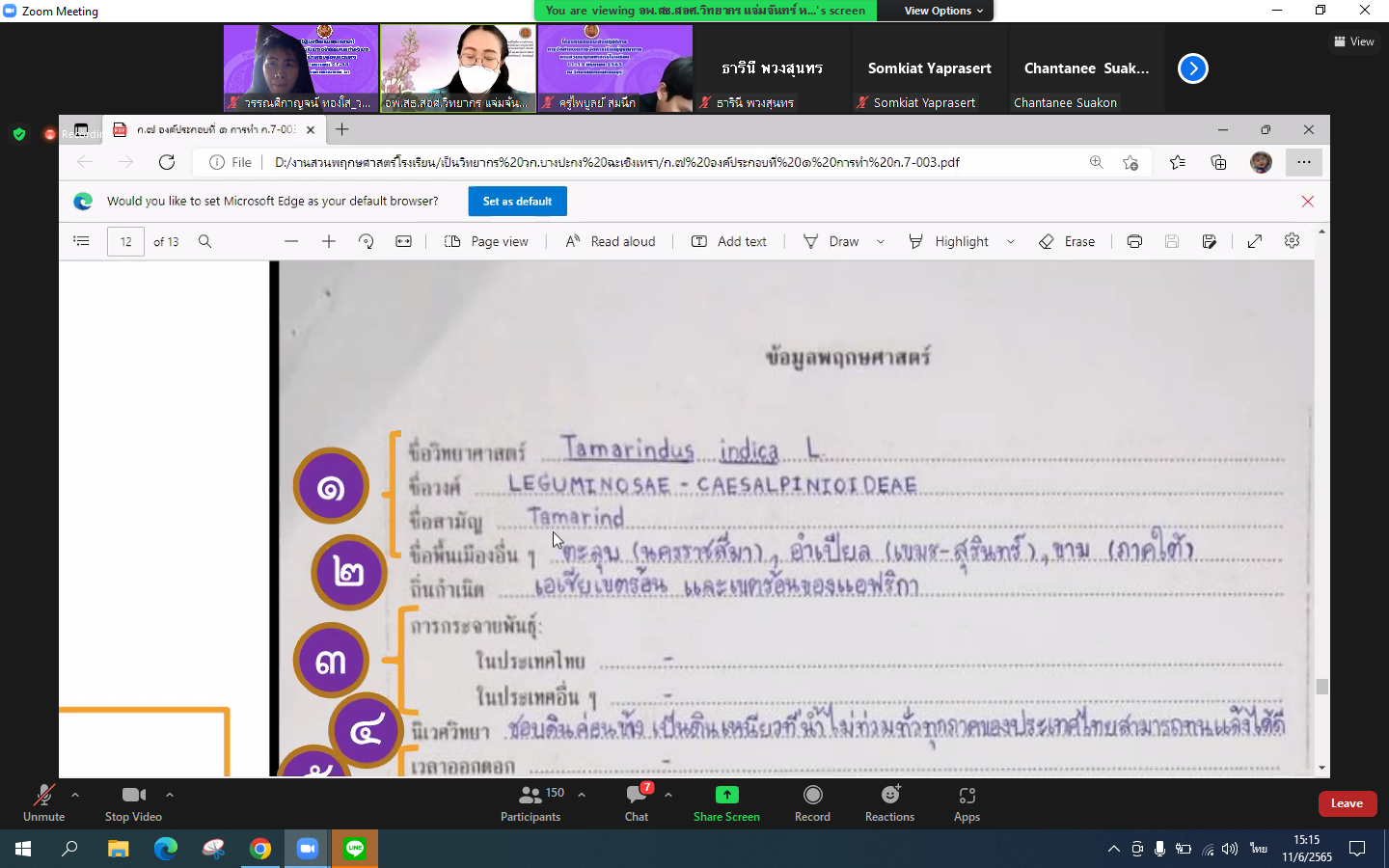
Task: Rotate the PDF page
Action: [366, 241]
